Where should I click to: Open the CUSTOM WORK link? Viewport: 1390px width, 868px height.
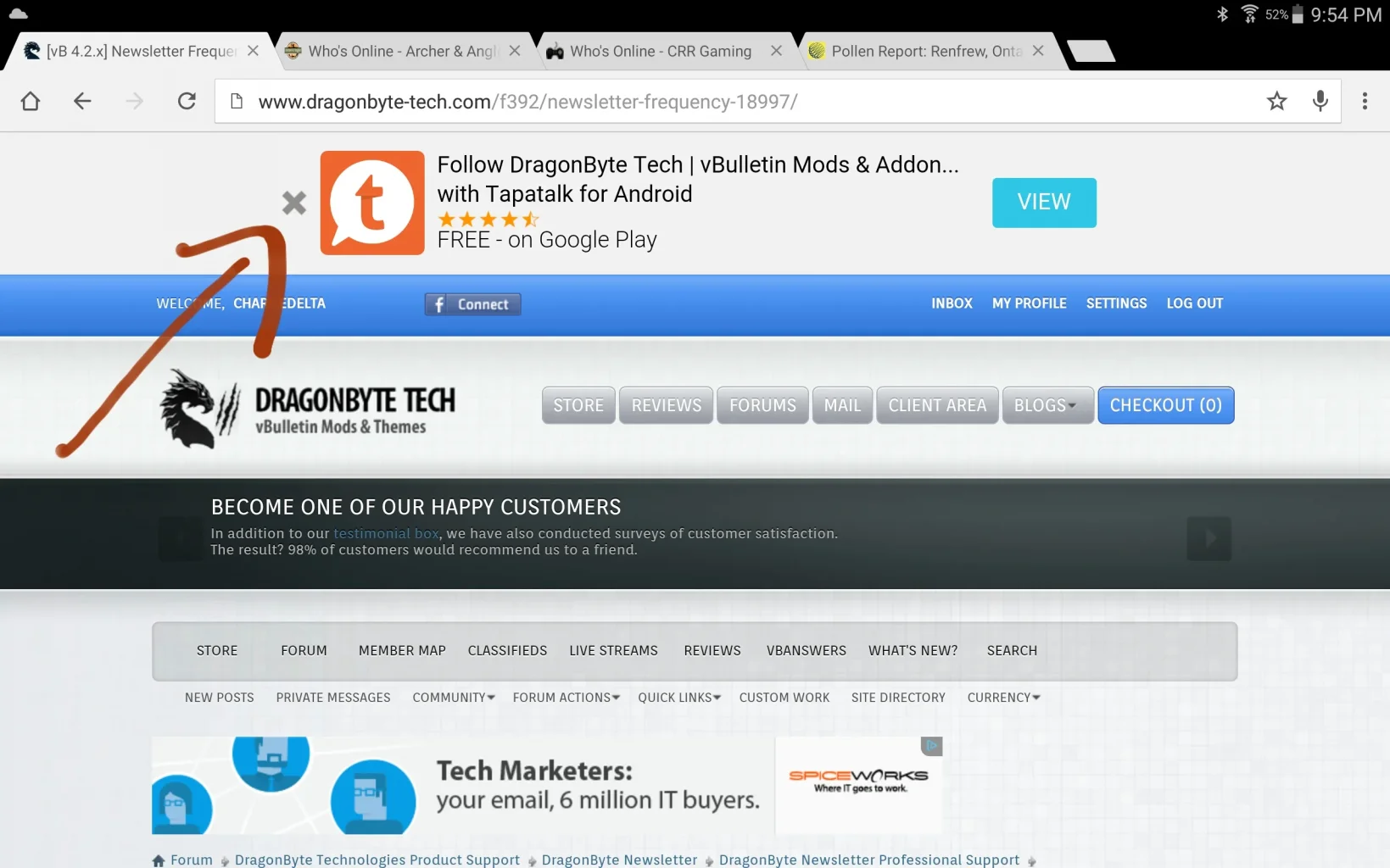tap(784, 698)
